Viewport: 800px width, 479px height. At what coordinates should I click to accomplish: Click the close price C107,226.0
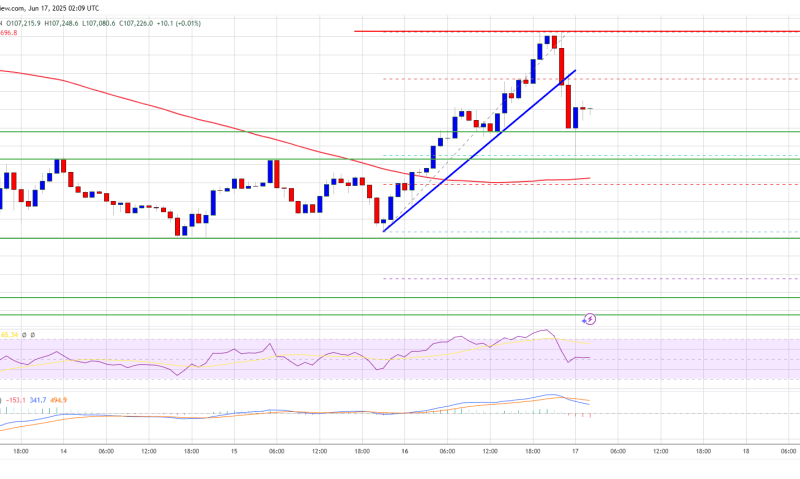tap(136, 23)
